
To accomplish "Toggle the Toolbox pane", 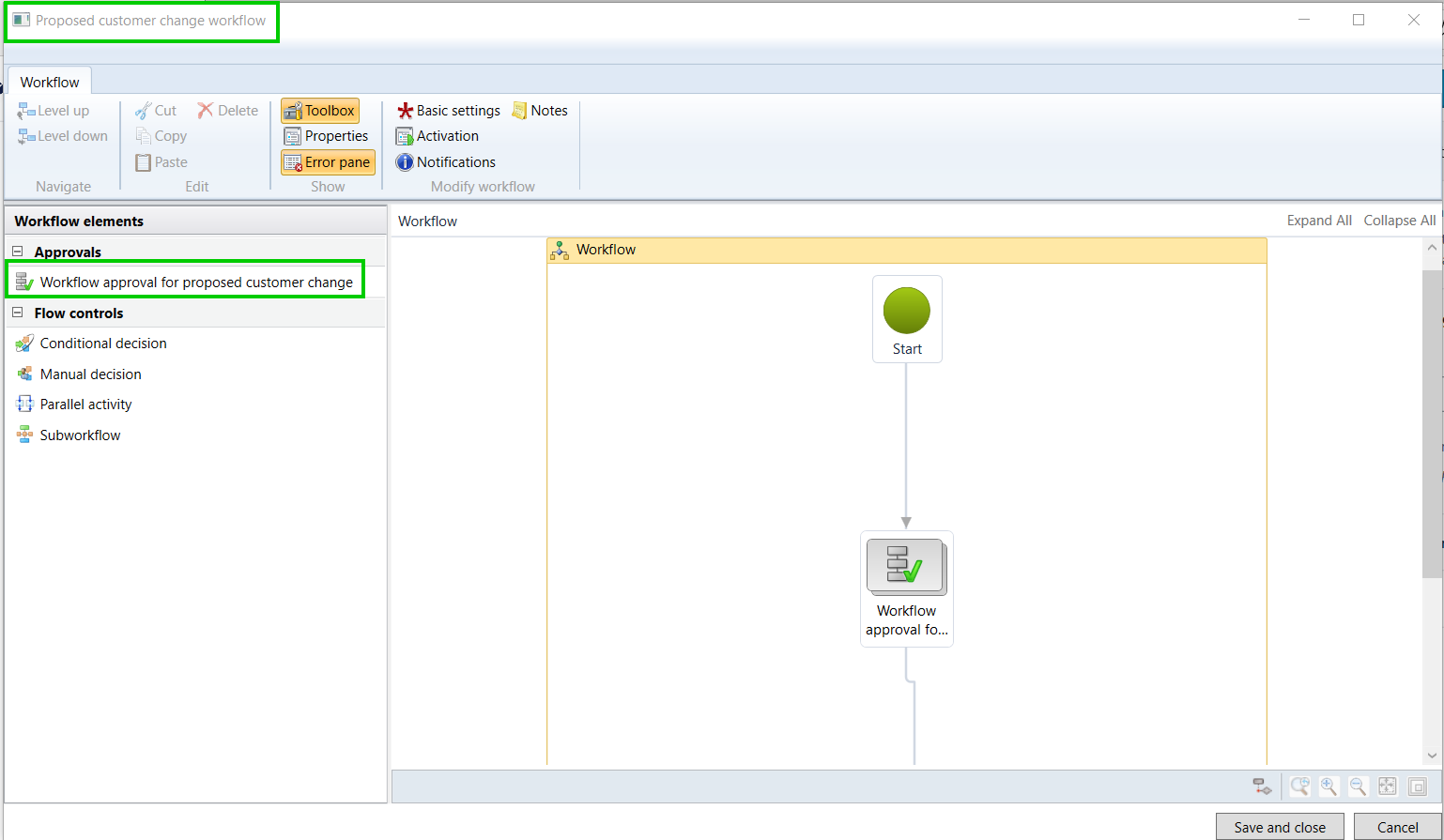I will click(x=320, y=111).
